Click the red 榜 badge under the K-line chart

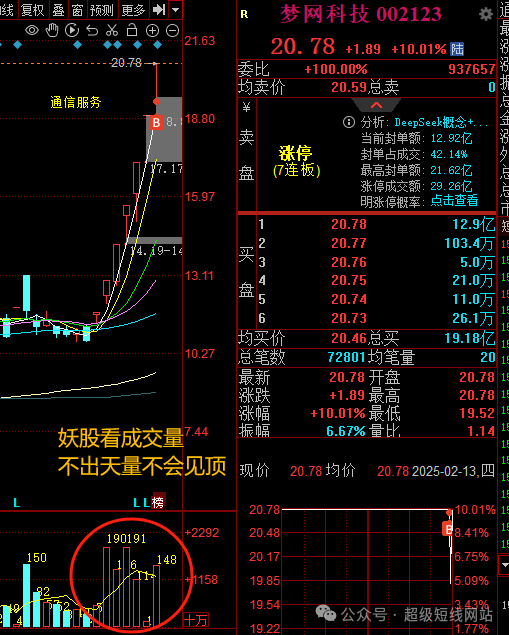(158, 503)
